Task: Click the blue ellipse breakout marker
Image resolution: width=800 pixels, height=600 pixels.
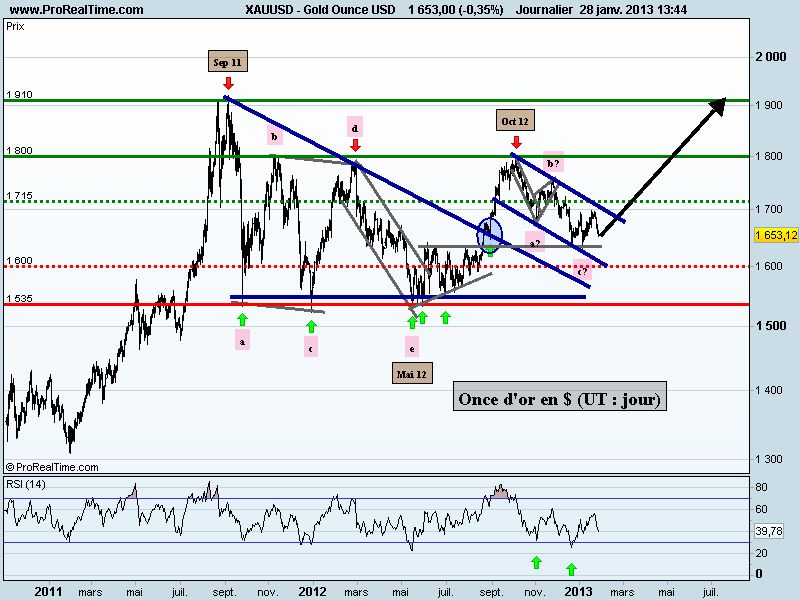Action: point(490,235)
